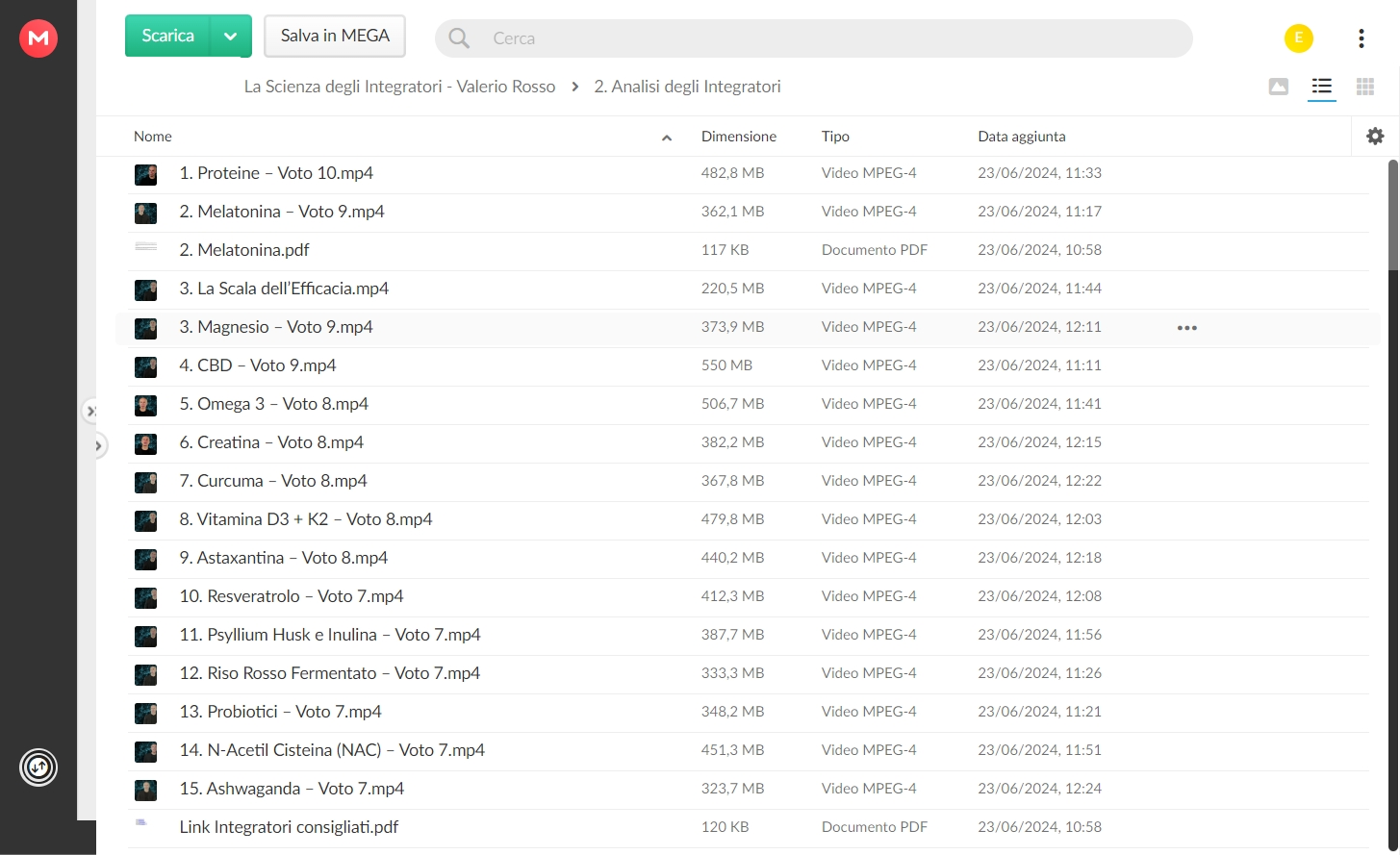1400x855 pixels.
Task: Toggle sort order arrow on Nome column
Action: [667, 138]
